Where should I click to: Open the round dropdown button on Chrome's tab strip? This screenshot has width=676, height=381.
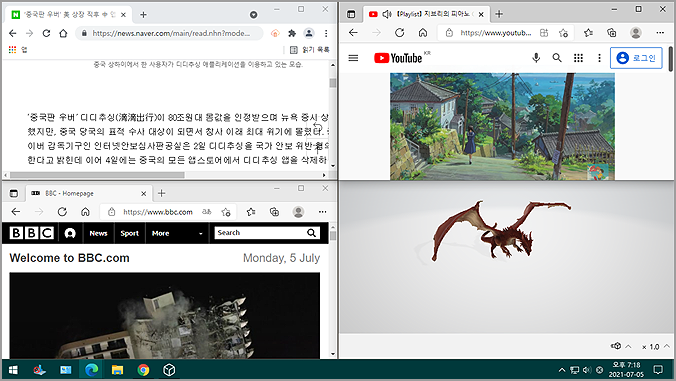[254, 15]
